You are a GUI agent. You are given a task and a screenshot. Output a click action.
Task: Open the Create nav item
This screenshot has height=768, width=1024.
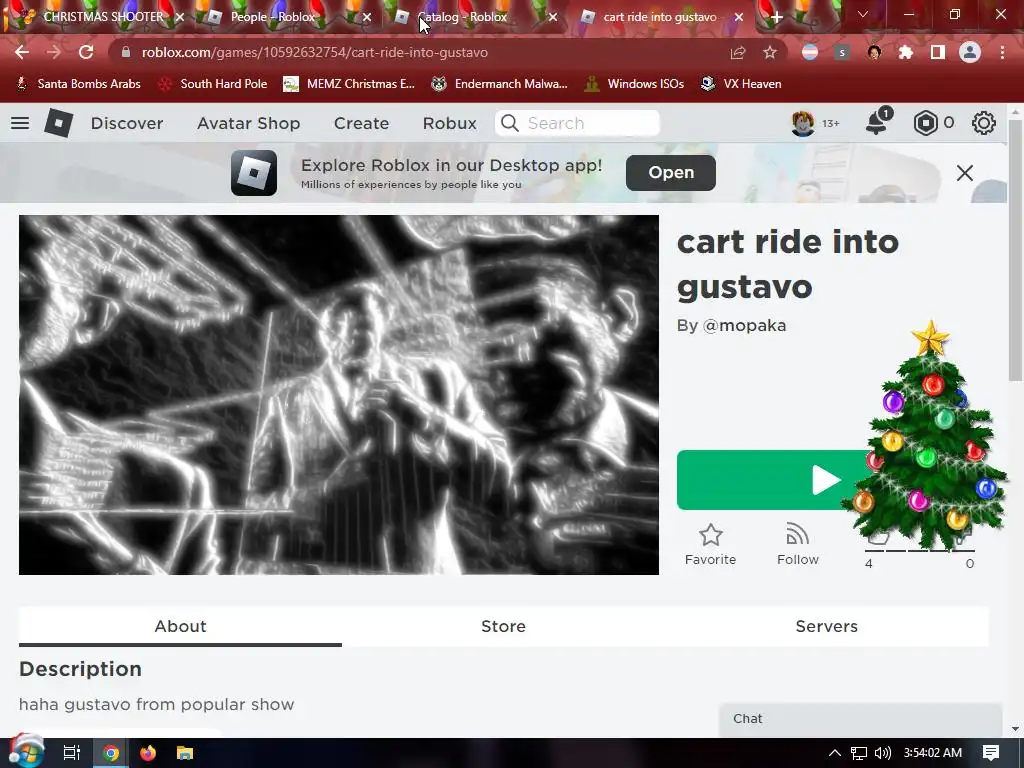361,123
